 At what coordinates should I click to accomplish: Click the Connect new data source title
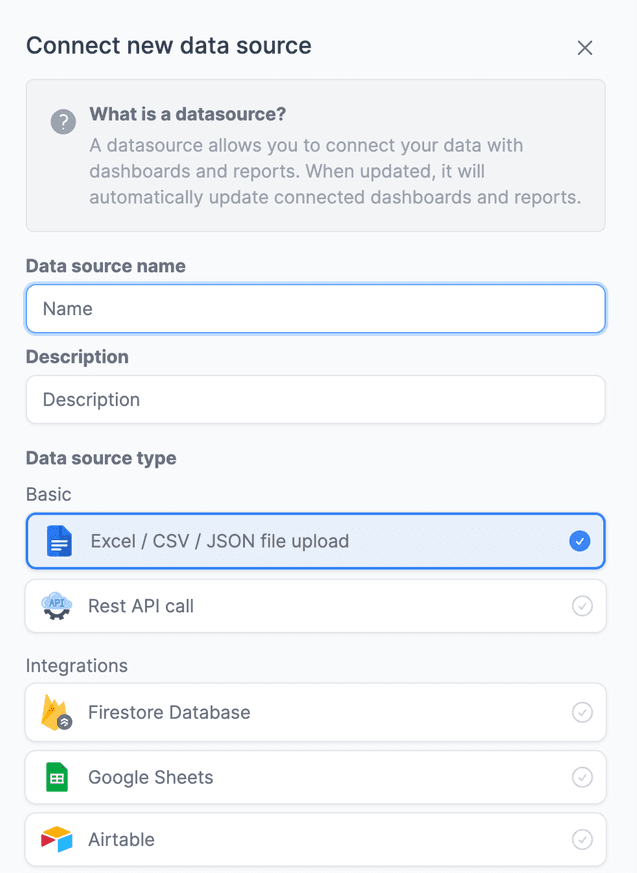pyautogui.click(x=169, y=46)
